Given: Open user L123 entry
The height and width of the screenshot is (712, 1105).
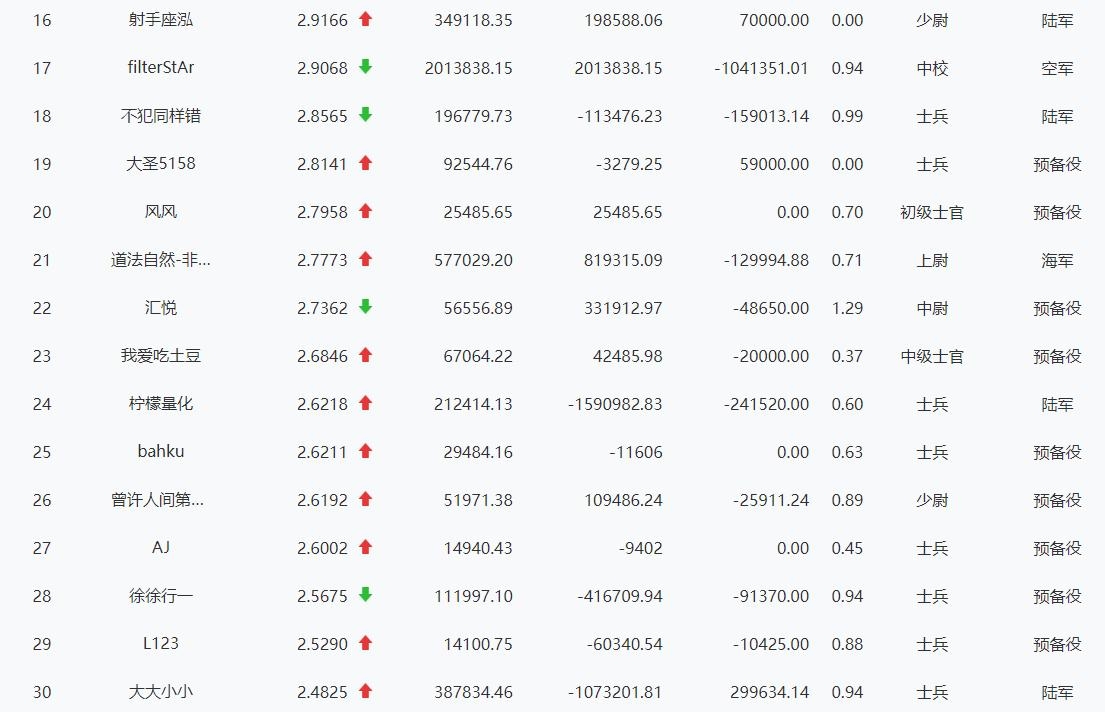Looking at the screenshot, I should [161, 644].
